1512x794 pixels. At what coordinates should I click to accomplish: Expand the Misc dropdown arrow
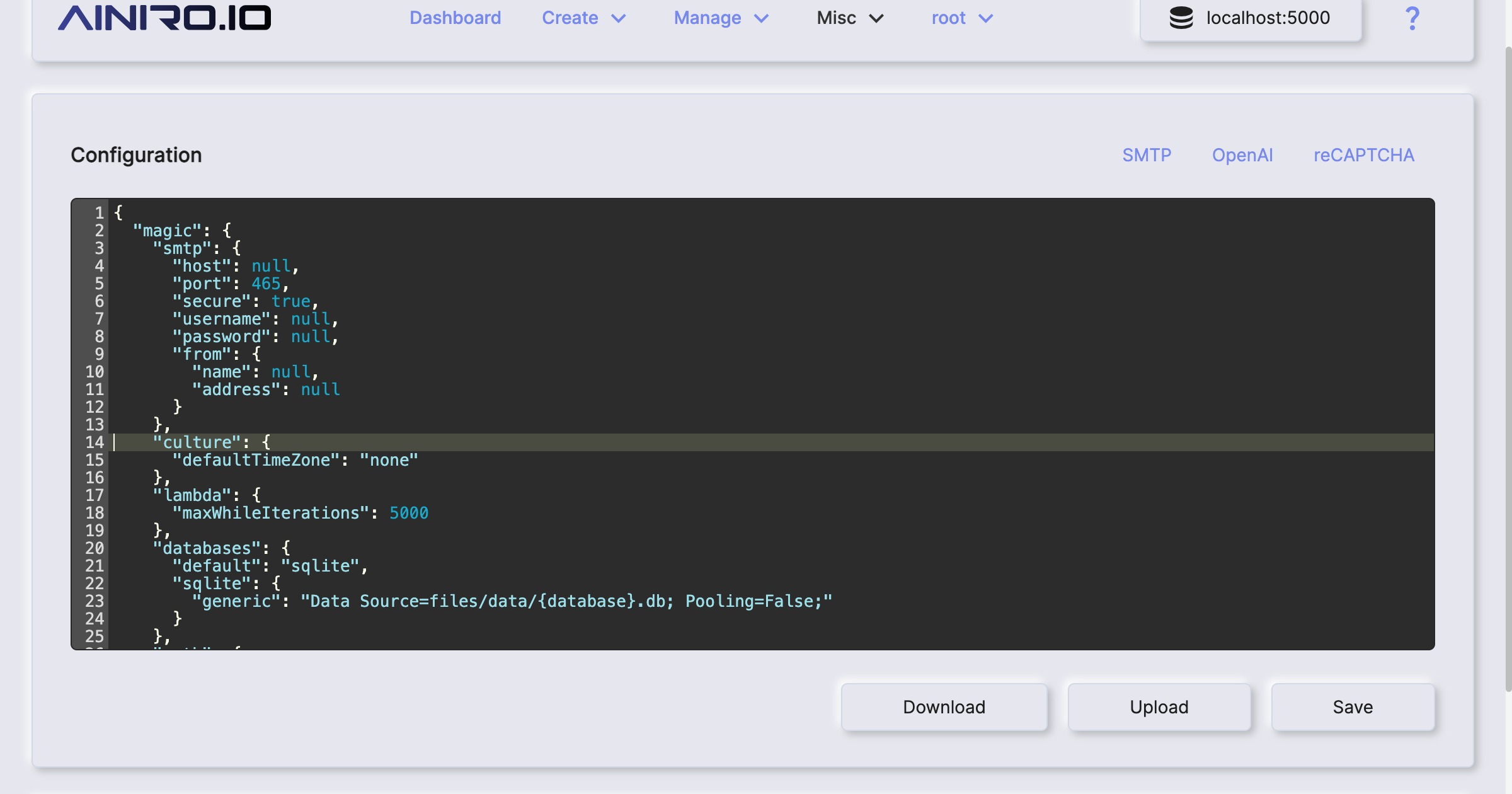[876, 18]
